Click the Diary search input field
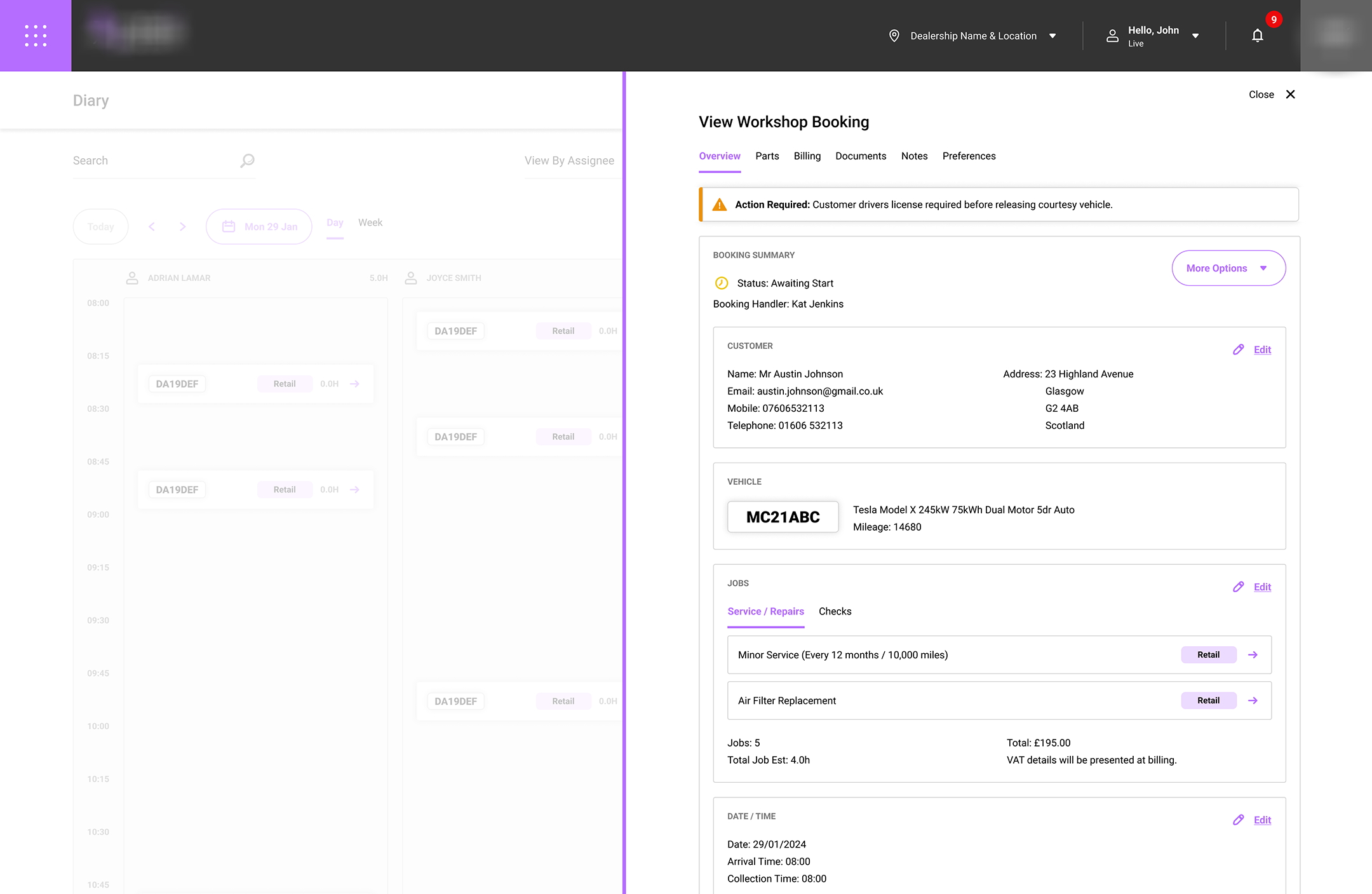Viewport: 1372px width, 894px height. (x=152, y=161)
